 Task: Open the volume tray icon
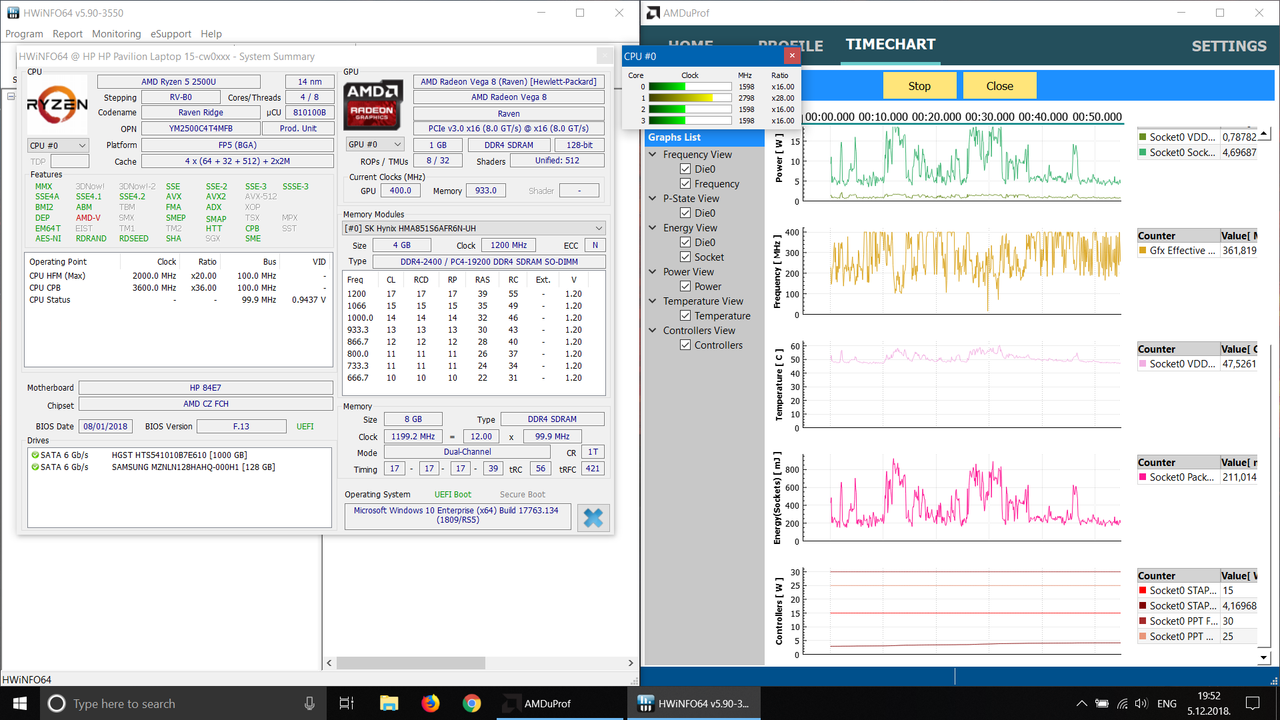click(x=1141, y=704)
